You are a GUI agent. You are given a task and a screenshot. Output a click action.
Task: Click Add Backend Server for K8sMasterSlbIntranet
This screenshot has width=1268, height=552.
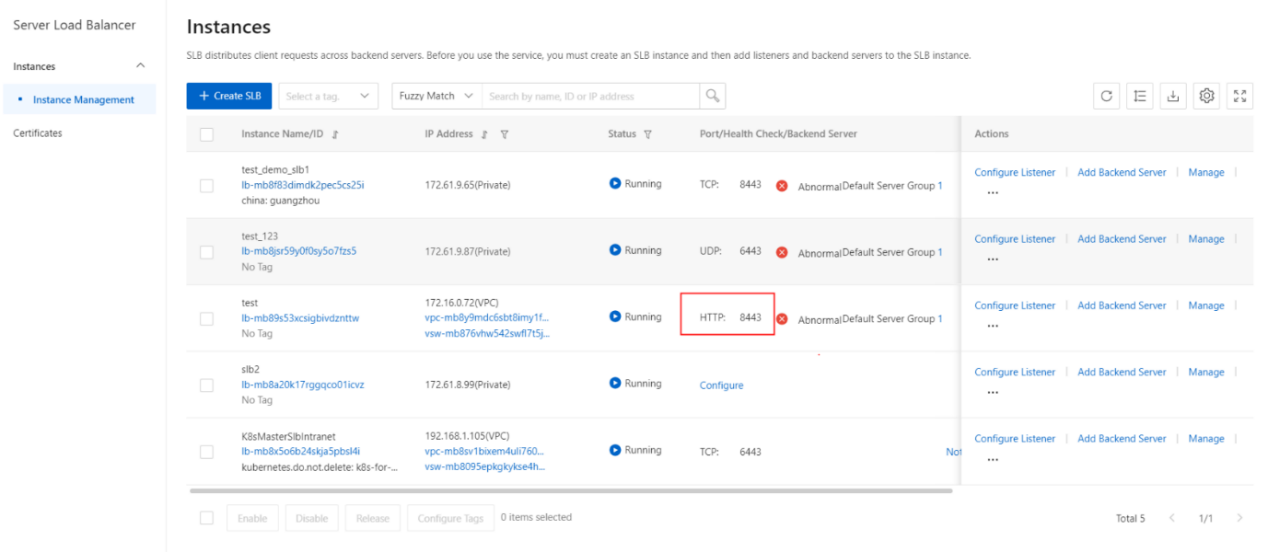[1122, 438]
